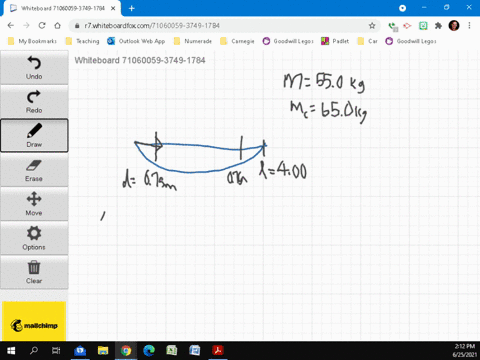Open Outlook Web App bookmark

click(x=136, y=41)
